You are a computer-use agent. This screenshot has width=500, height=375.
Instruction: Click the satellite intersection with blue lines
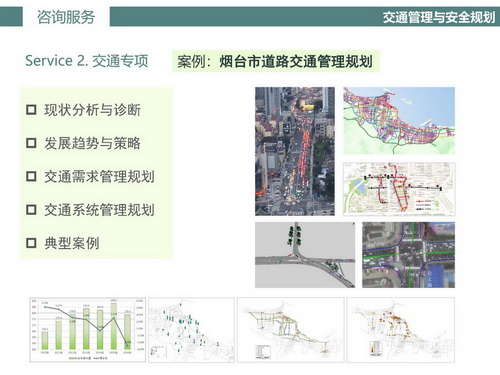pos(409,255)
